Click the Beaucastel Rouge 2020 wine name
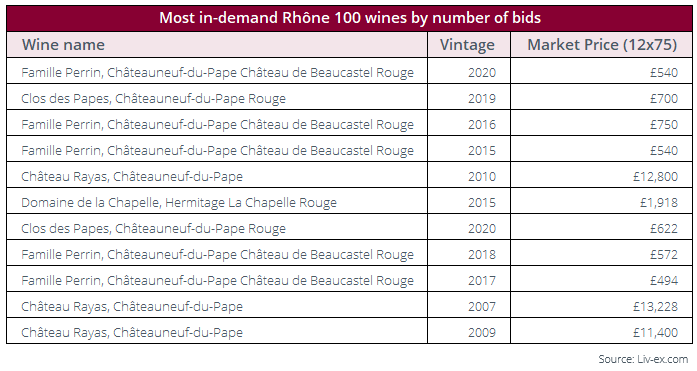 coord(217,72)
